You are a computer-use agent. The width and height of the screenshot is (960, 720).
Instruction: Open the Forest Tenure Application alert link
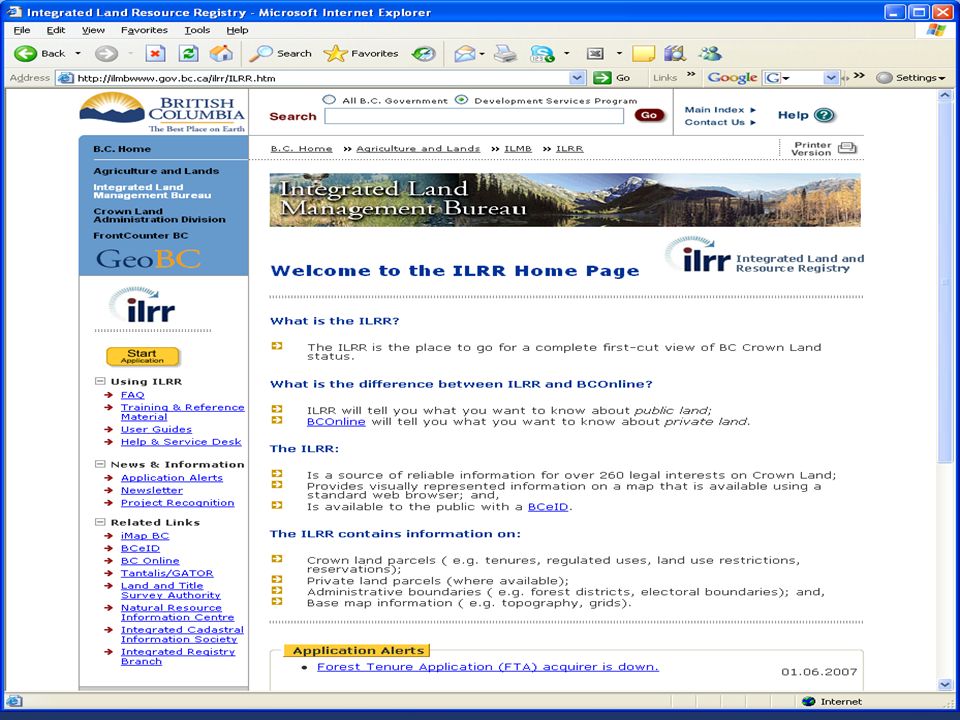click(x=488, y=667)
